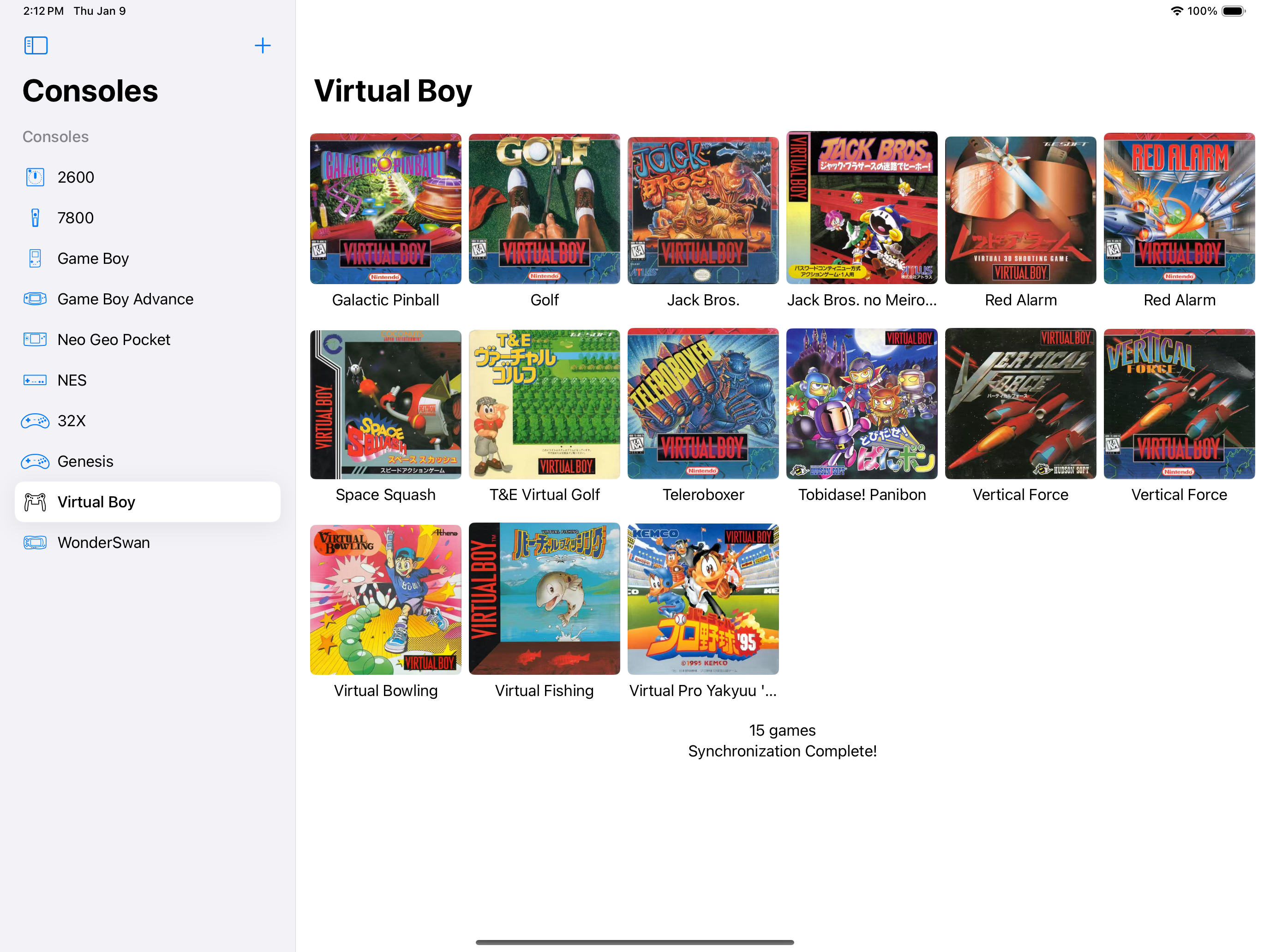Switch to the Genesis console
This screenshot has width=1270, height=952.
click(148, 461)
